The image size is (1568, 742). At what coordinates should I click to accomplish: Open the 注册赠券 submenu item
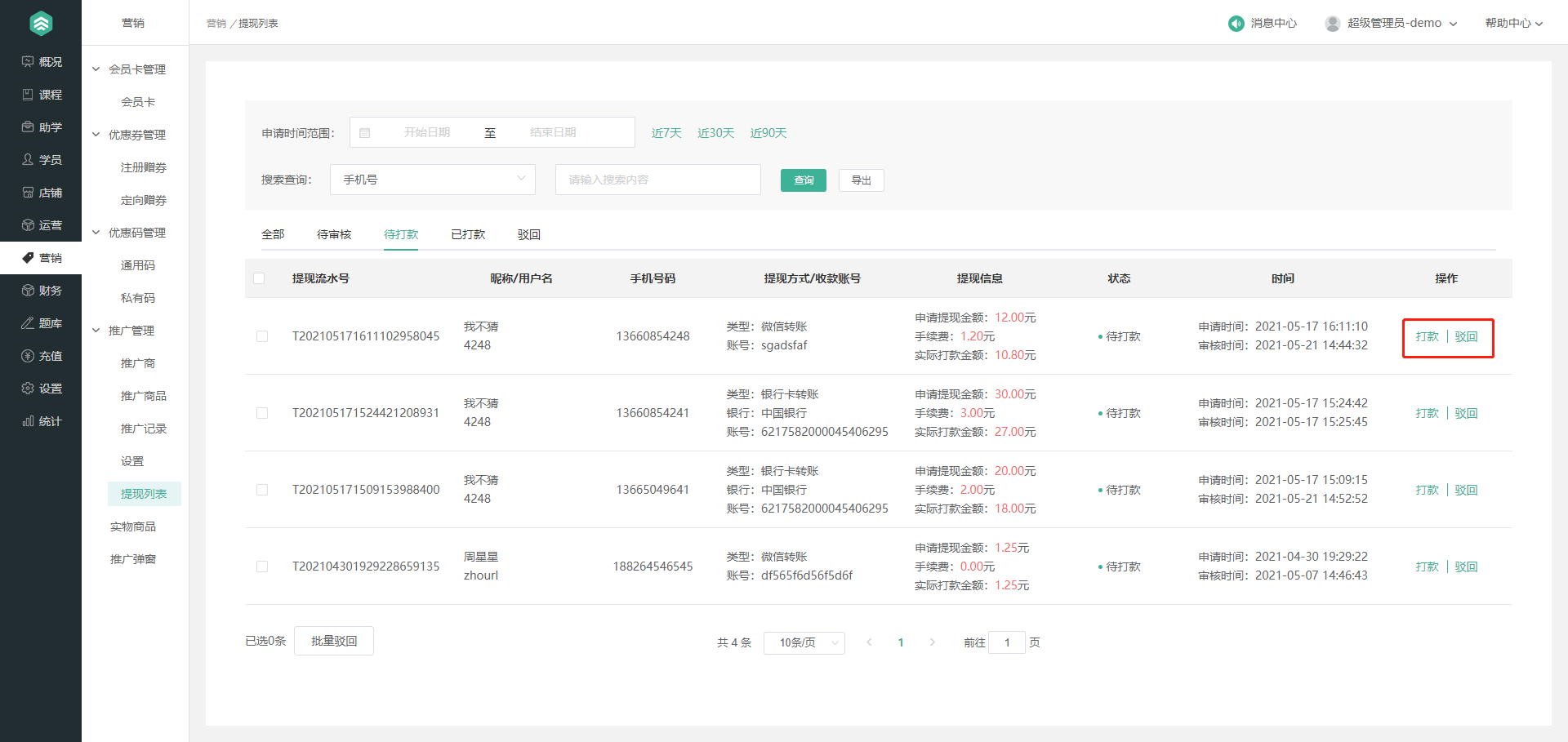pyautogui.click(x=144, y=167)
